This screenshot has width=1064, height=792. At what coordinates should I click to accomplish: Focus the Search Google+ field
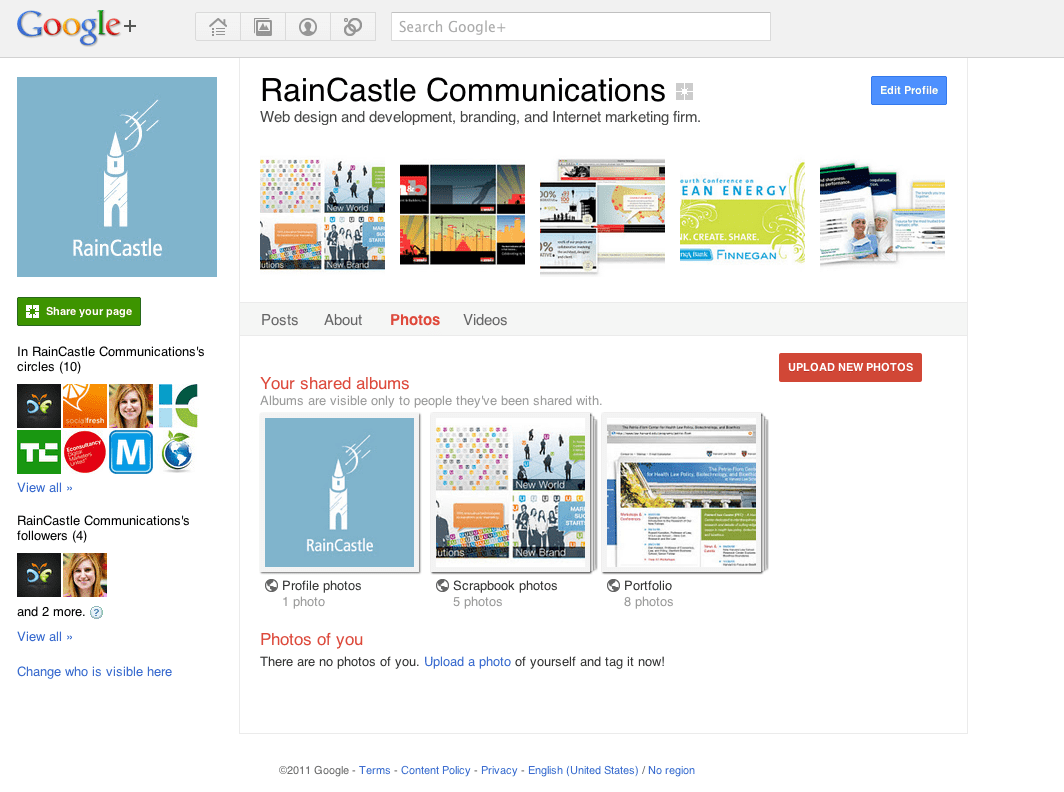[x=581, y=27]
